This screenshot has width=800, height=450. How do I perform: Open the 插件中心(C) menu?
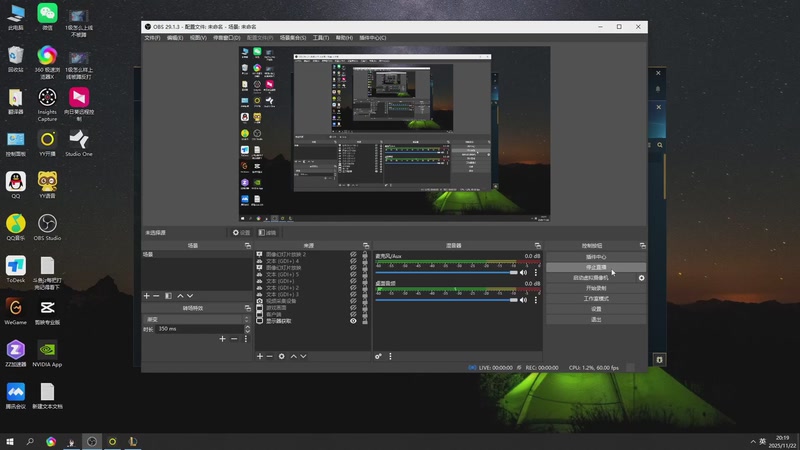372,38
